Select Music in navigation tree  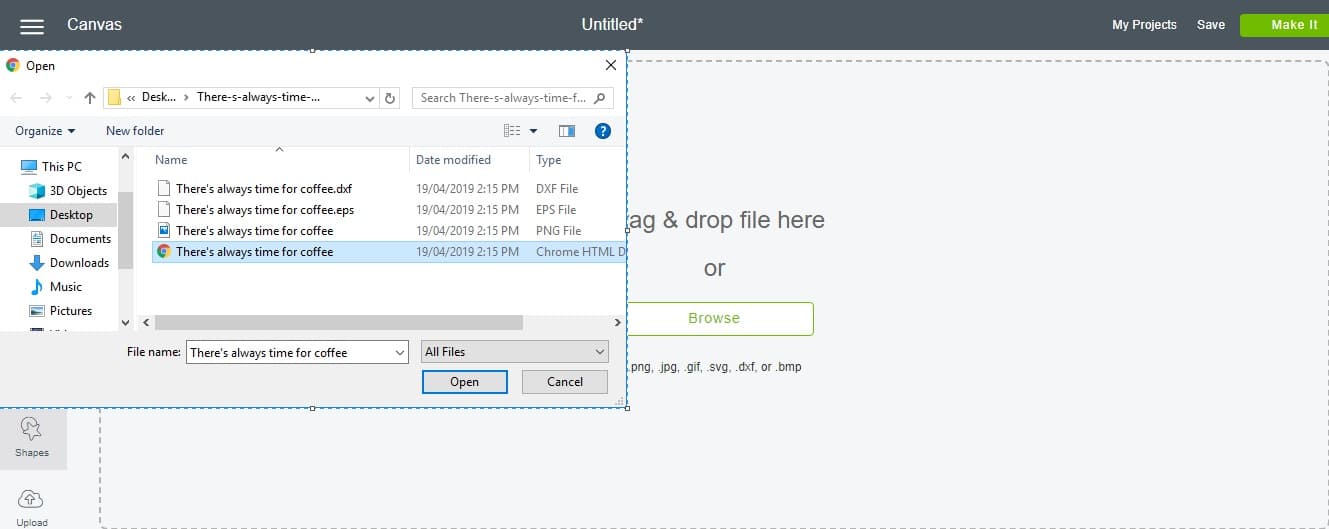(56, 287)
